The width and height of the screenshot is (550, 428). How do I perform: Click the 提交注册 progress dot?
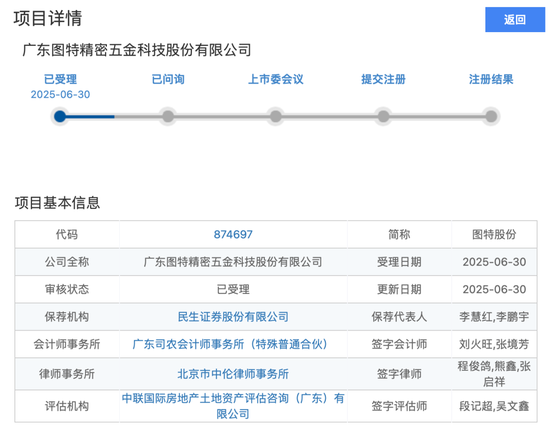(x=383, y=116)
